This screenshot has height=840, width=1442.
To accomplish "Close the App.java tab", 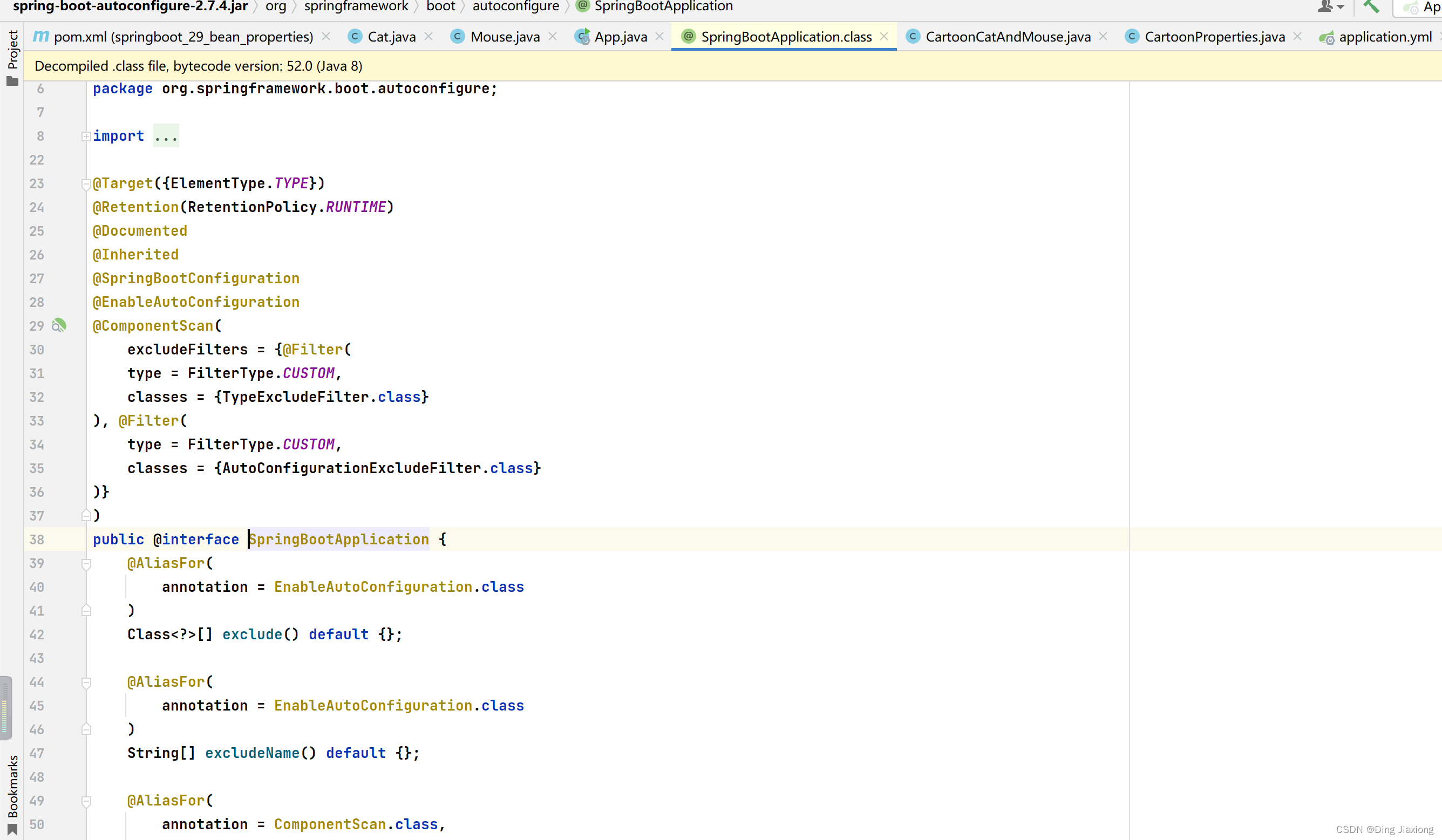I will (x=660, y=37).
